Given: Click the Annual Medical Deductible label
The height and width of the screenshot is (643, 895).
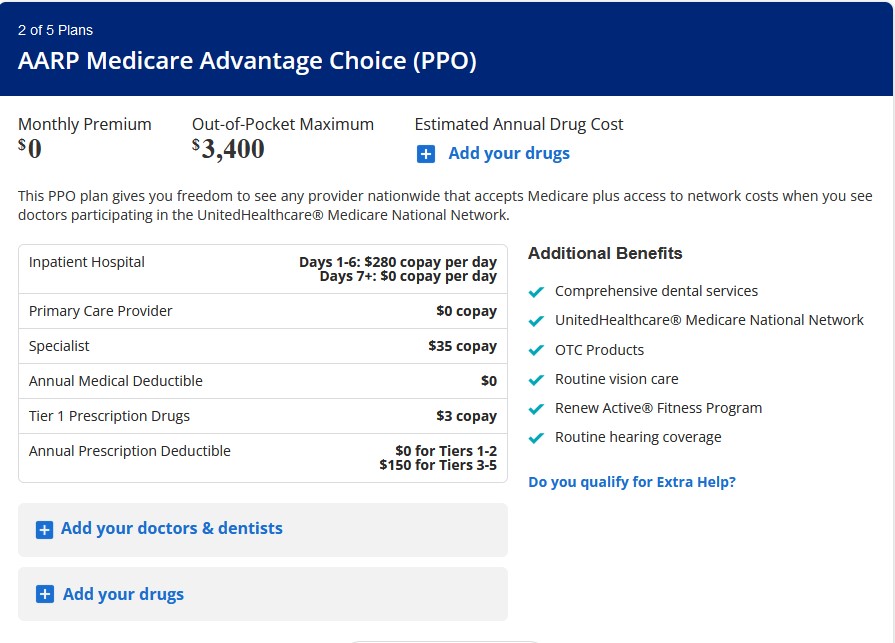Looking at the screenshot, I should pyautogui.click(x=115, y=381).
